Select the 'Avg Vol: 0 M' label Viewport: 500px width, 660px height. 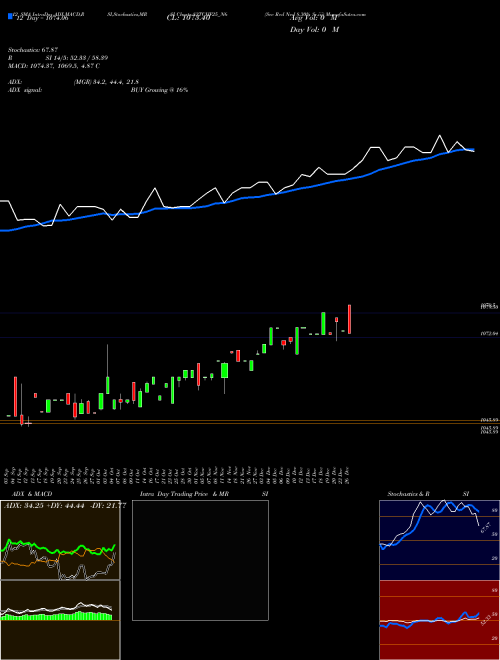(314, 18)
